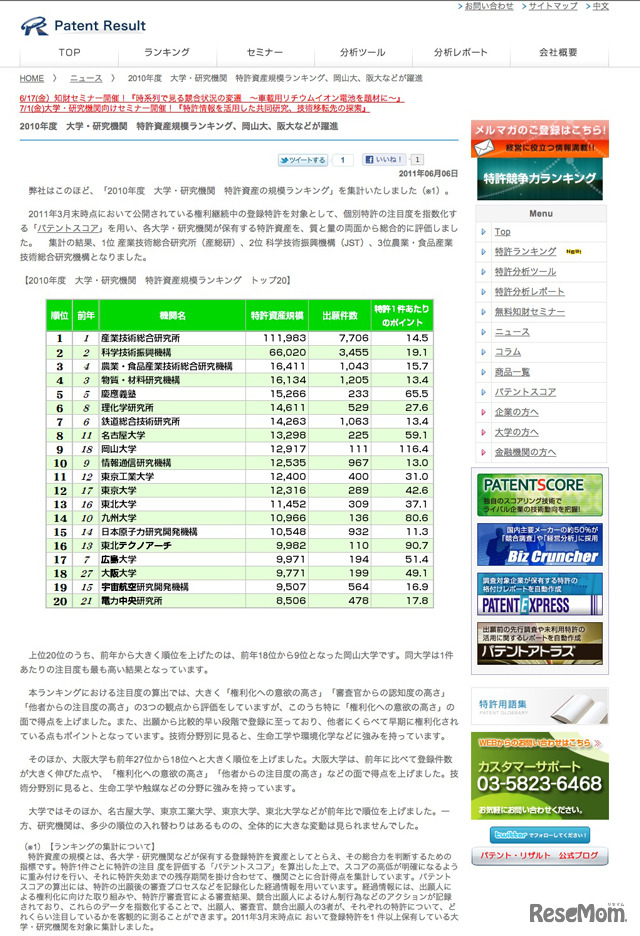Screen dimensions: 640x936
Task: Click the PATENT EXPRESS banner
Action: click(540, 594)
